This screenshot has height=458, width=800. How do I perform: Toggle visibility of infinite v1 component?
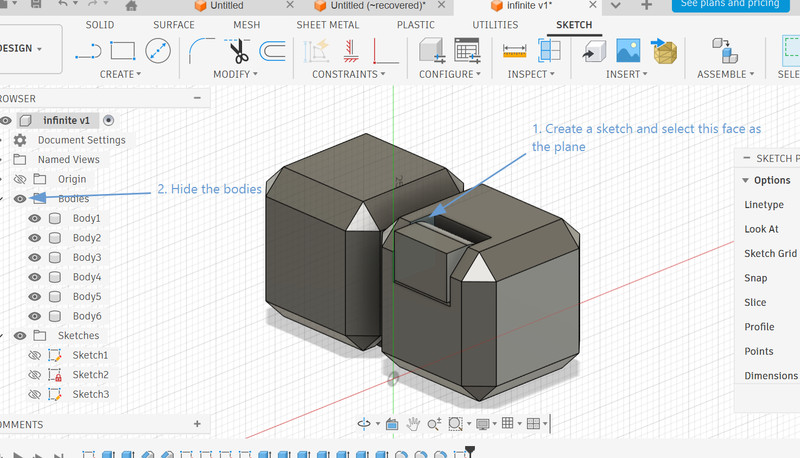click(6, 120)
